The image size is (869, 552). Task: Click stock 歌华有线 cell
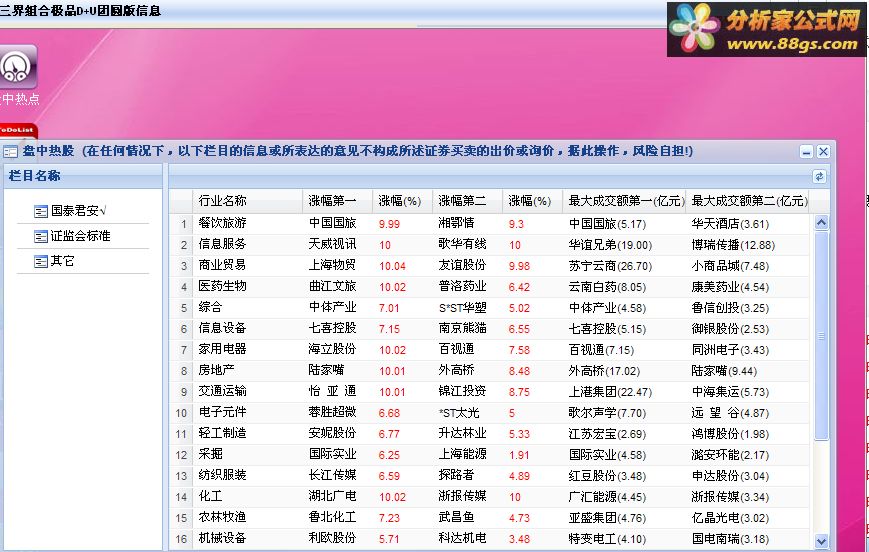462,244
